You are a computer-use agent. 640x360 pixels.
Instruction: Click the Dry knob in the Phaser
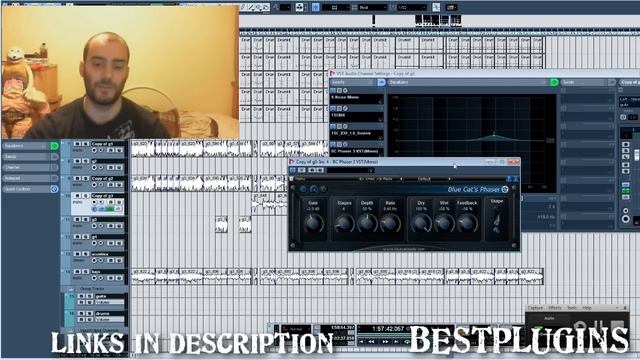(421, 223)
